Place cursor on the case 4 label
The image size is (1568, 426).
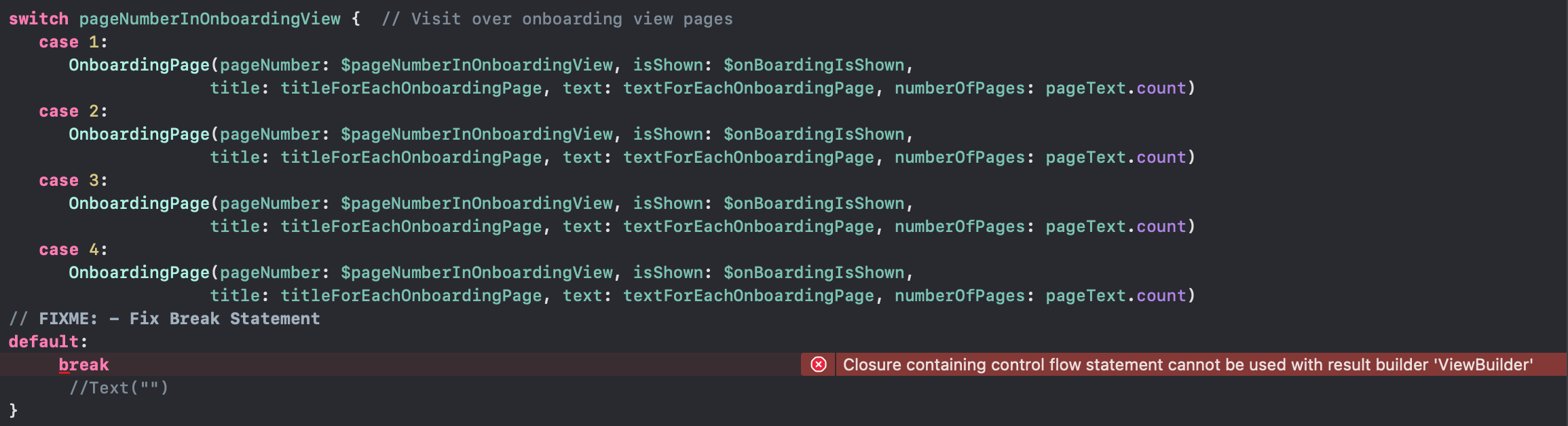73,250
